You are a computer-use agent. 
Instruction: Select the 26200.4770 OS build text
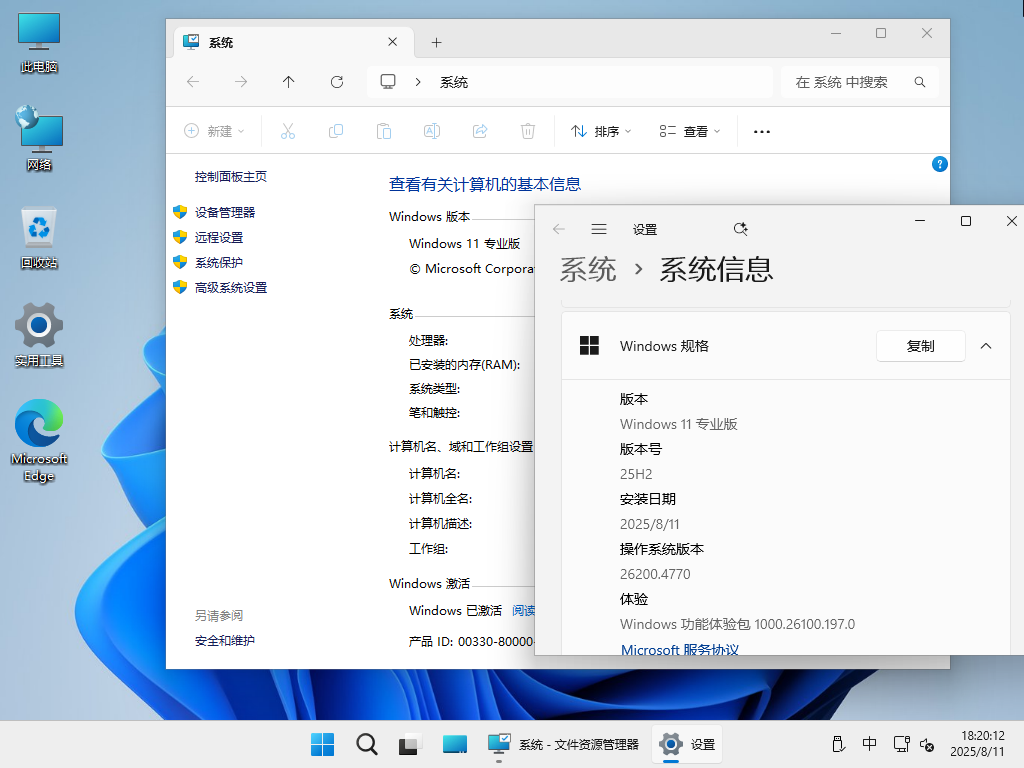655,574
